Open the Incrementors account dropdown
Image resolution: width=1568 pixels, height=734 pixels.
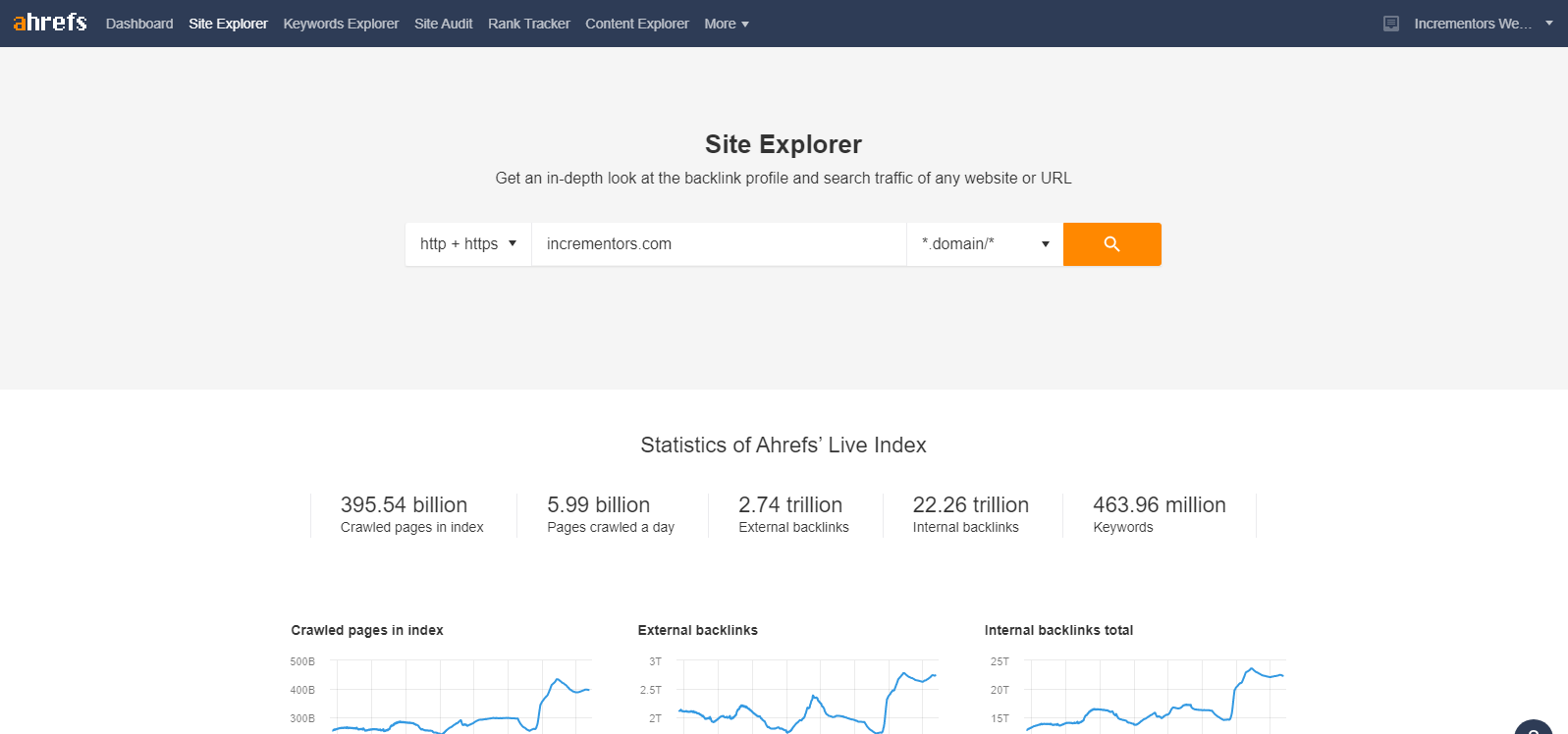coord(1483,24)
